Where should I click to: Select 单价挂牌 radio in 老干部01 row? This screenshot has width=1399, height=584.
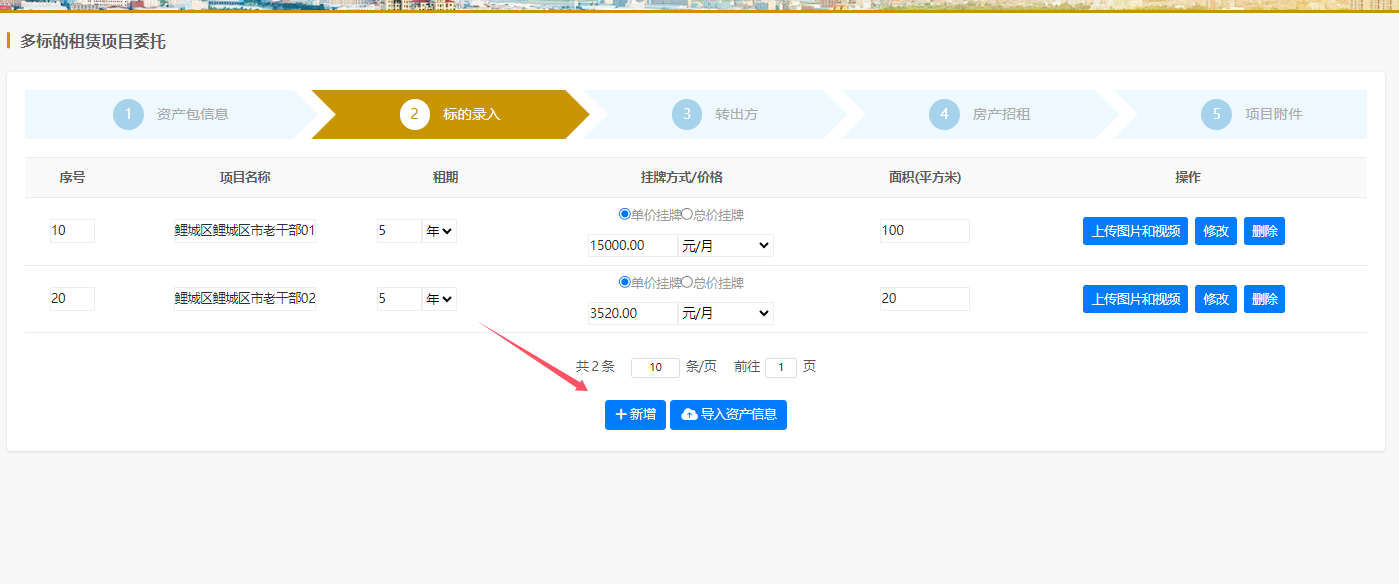(625, 214)
